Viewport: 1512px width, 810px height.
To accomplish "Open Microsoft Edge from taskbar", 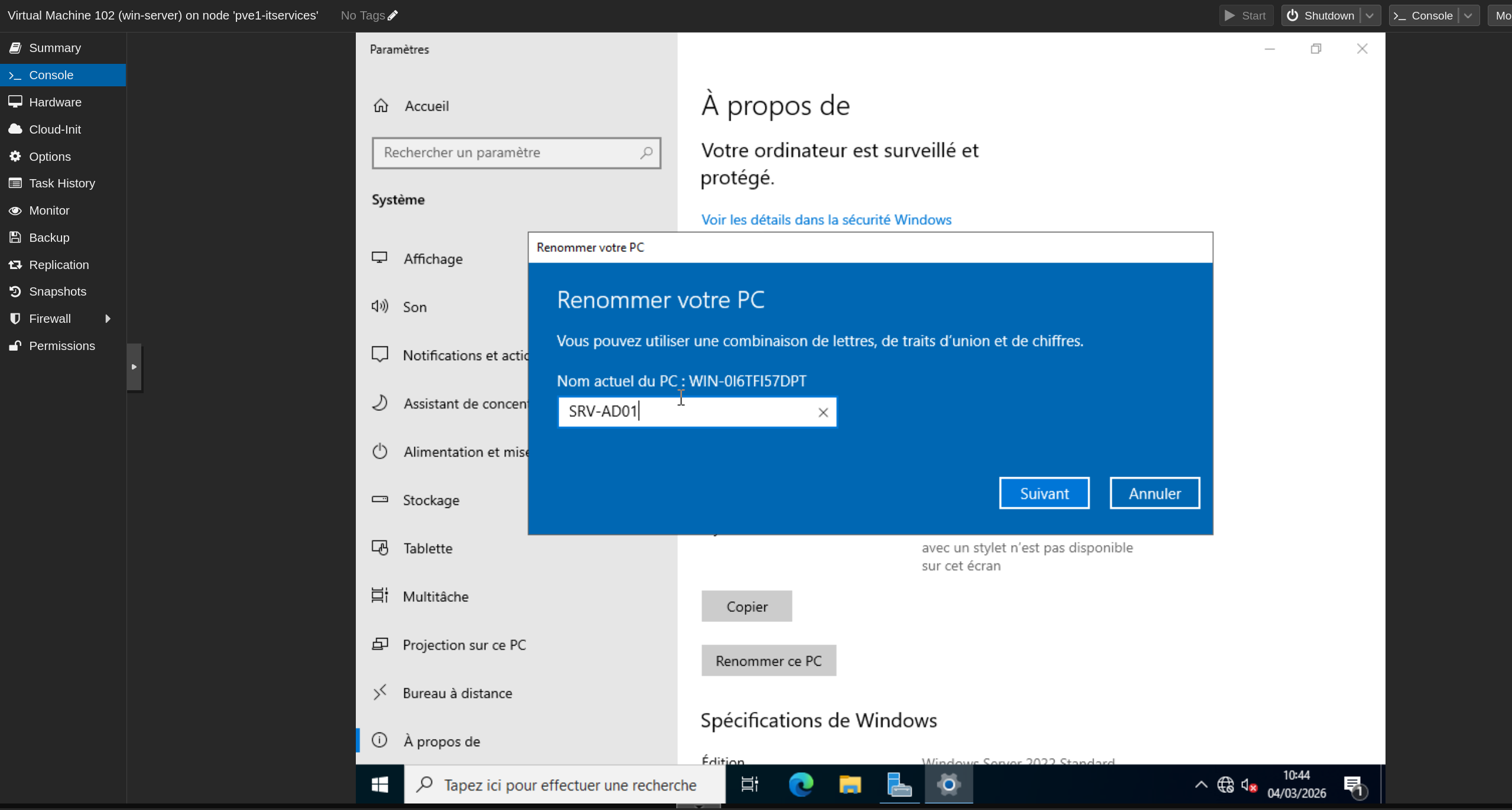I will 801,785.
